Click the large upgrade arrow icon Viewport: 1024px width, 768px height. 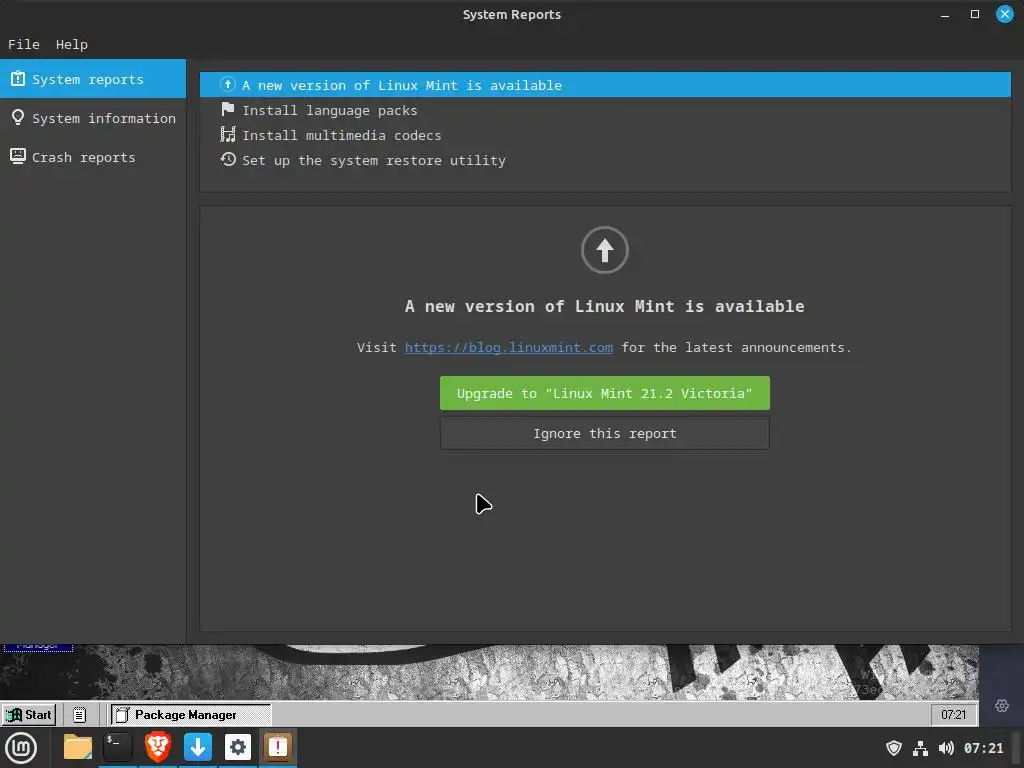(605, 250)
